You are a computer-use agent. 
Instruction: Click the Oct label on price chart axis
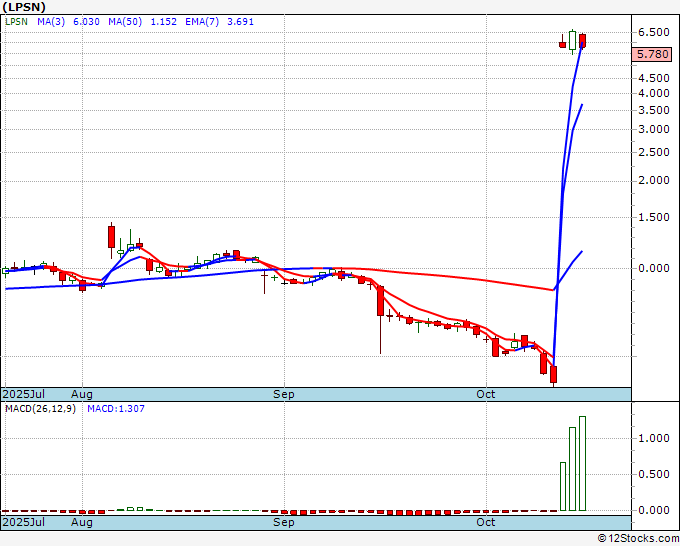[x=486, y=394]
